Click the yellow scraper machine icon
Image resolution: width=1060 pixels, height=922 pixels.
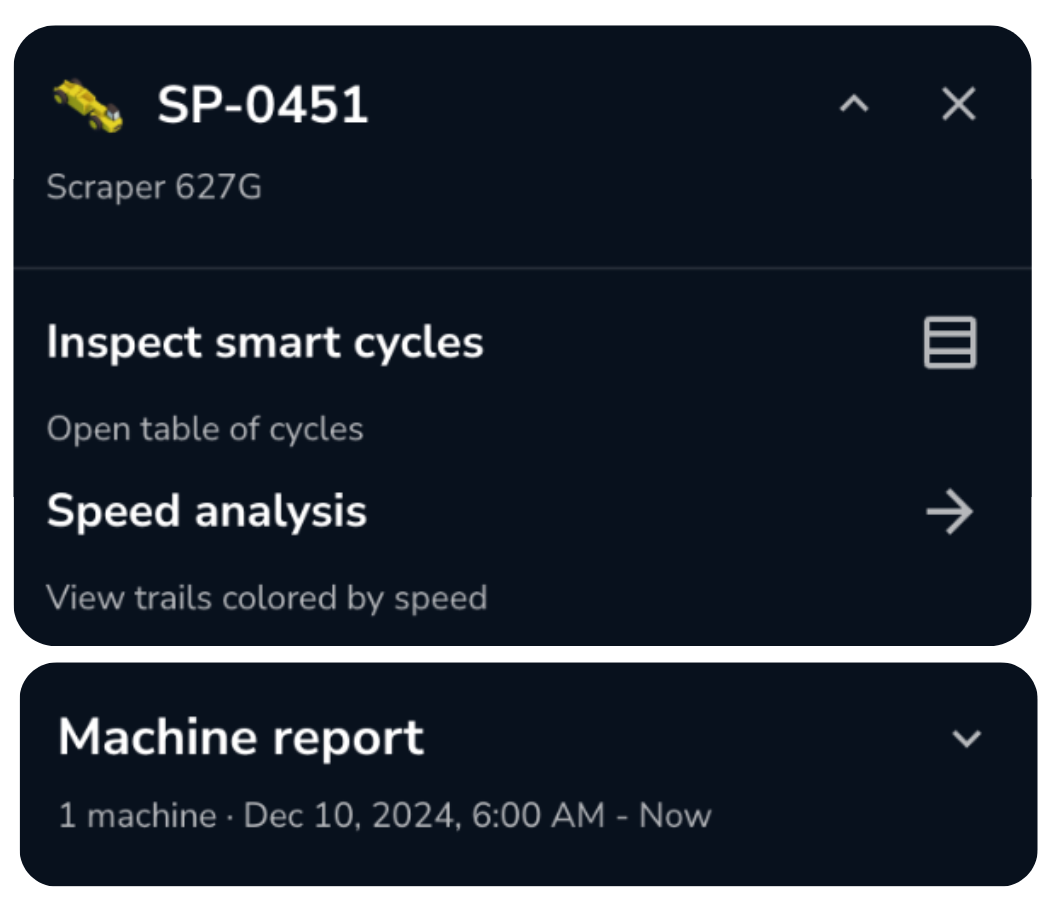[88, 105]
